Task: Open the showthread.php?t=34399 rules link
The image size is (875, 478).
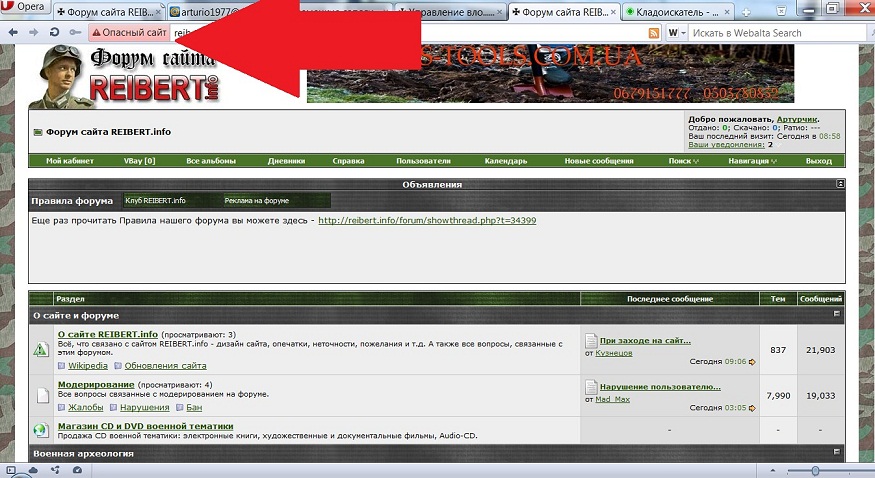Action: 427,220
